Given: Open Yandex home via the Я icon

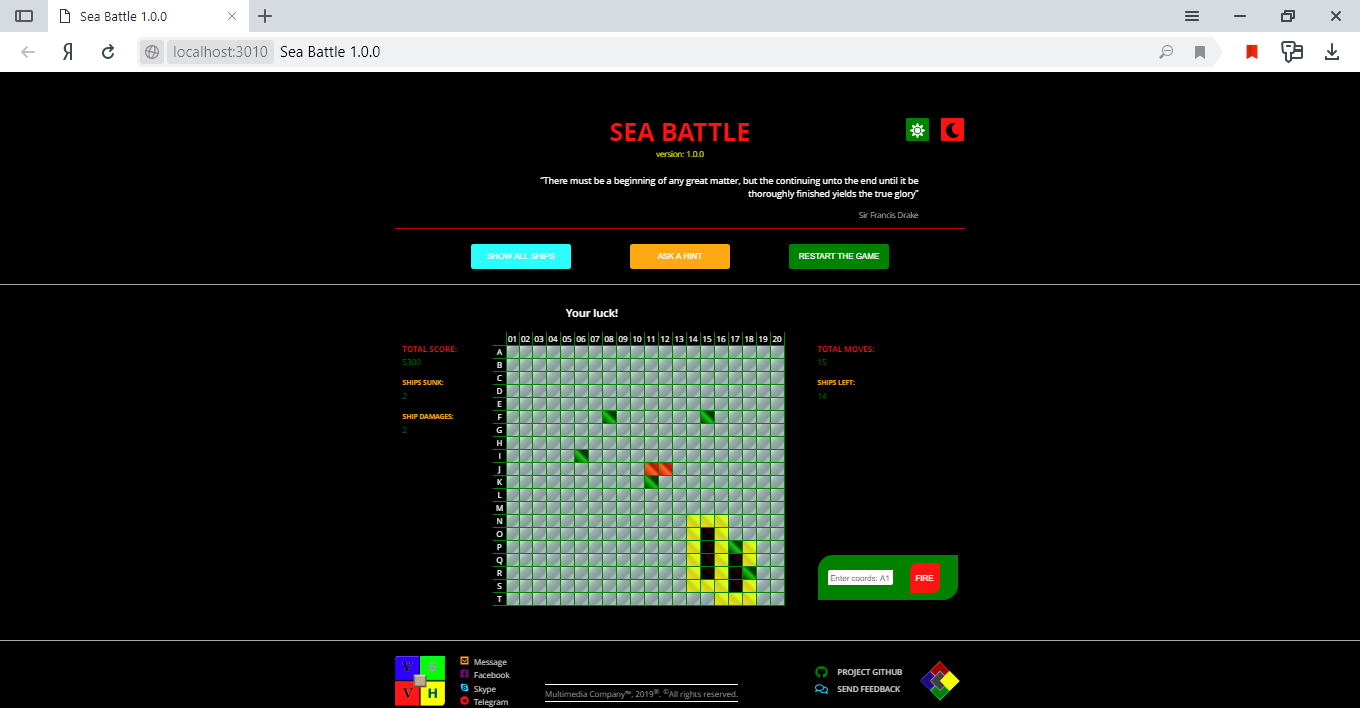Looking at the screenshot, I should click(68, 52).
